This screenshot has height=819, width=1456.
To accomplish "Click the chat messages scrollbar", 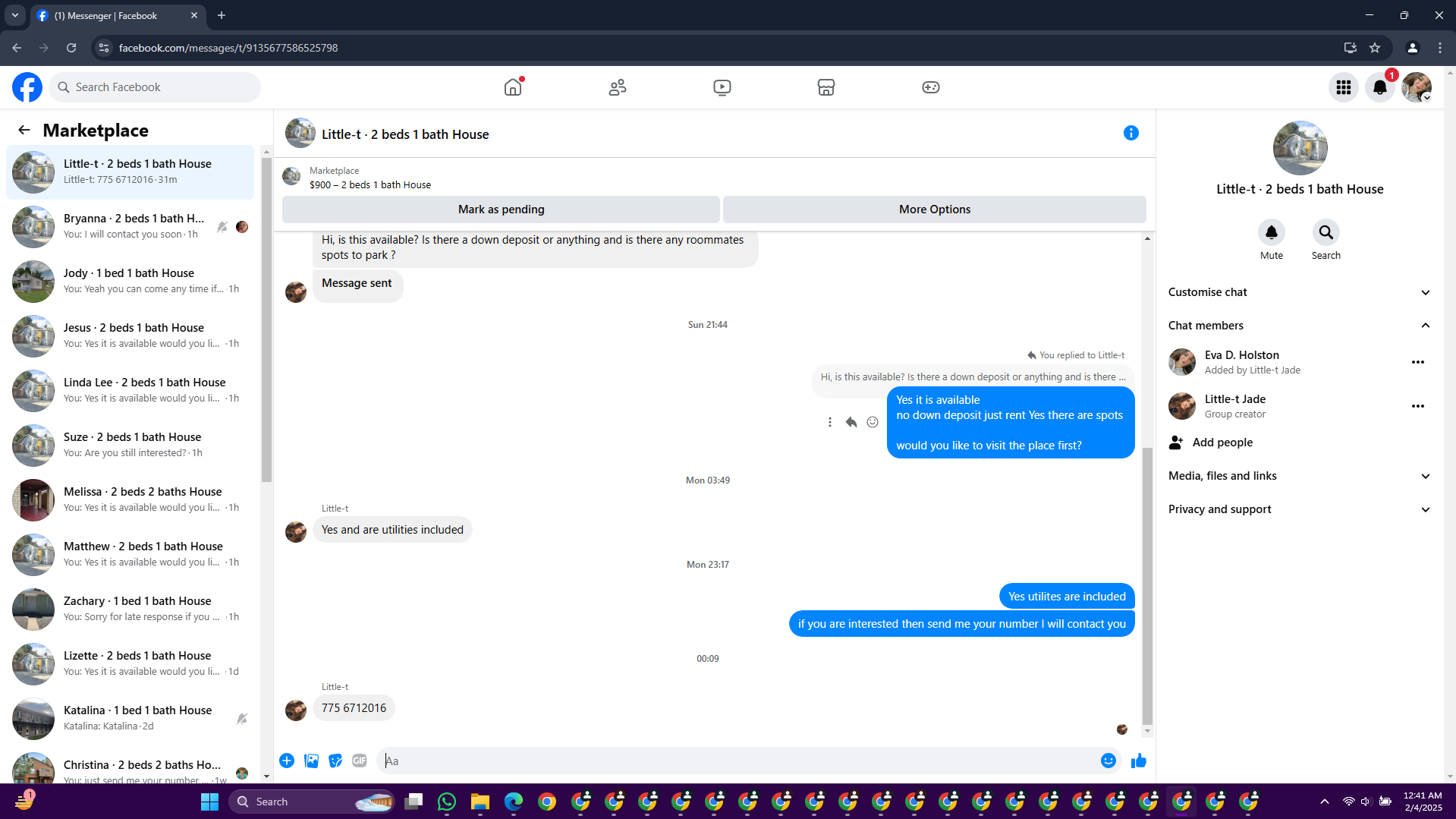I will [x=1147, y=585].
